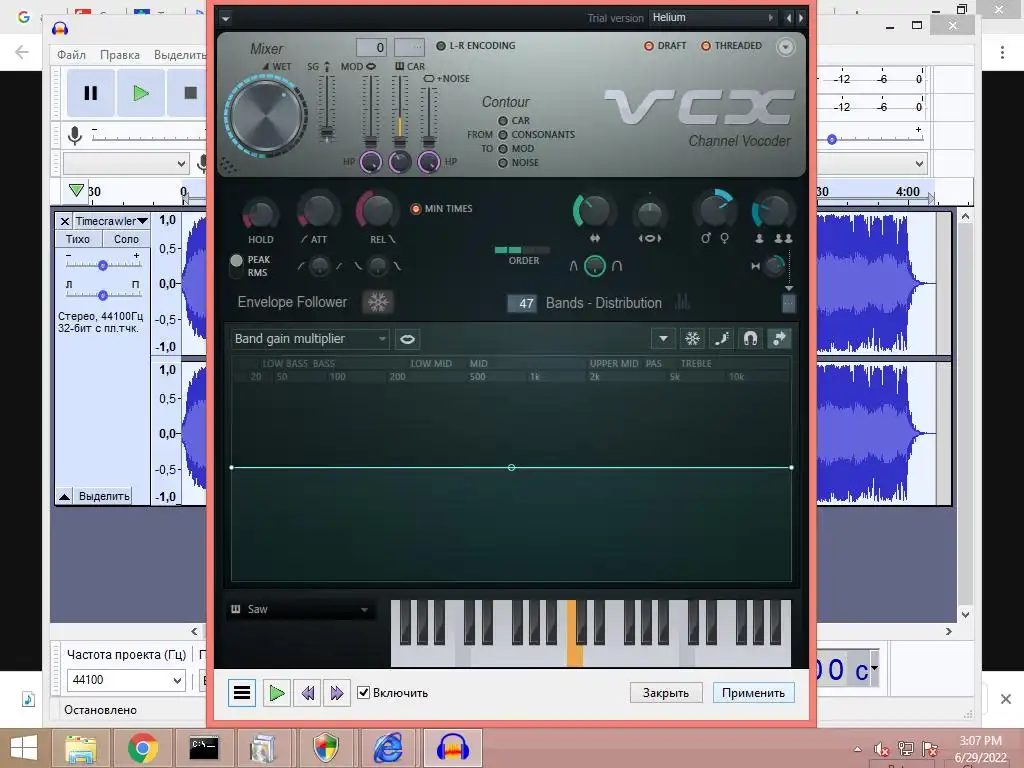Click the small dotted box below the Distribution arrow

(788, 303)
